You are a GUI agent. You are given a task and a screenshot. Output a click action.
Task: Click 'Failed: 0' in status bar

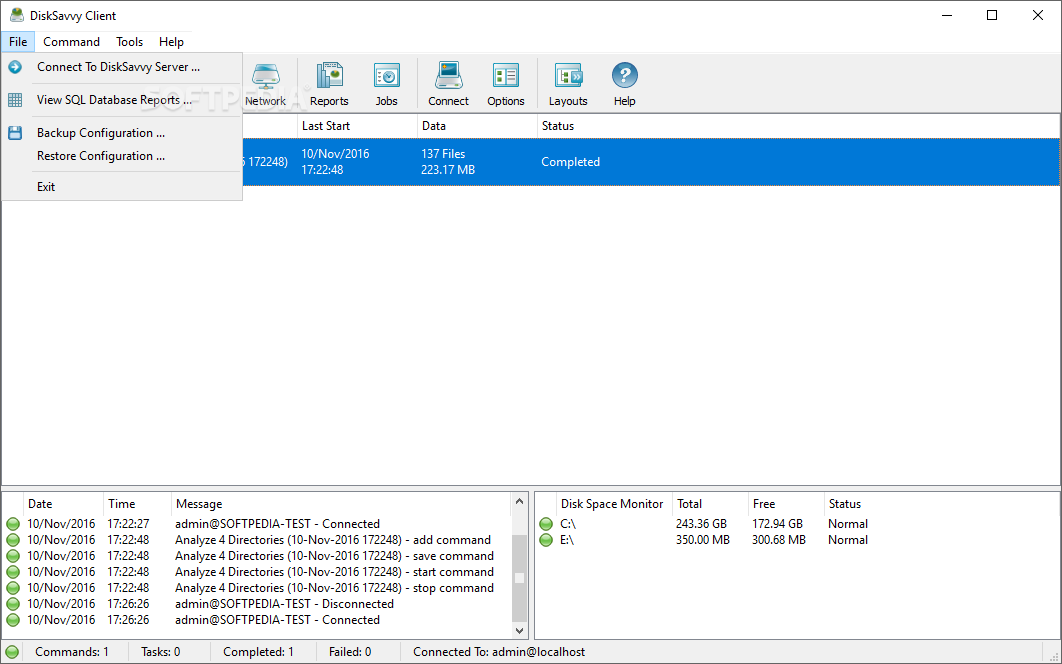[x=350, y=652]
